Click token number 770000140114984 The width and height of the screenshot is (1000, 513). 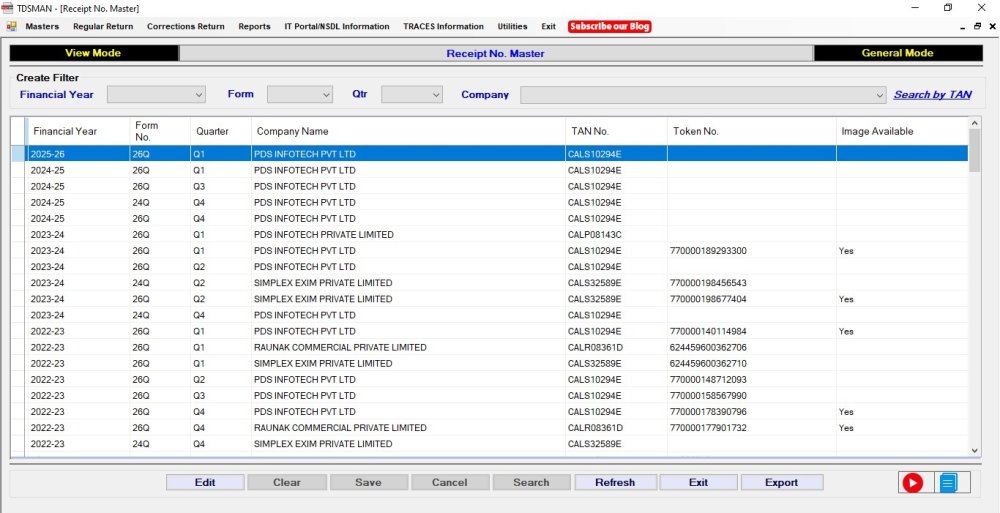click(x=708, y=331)
